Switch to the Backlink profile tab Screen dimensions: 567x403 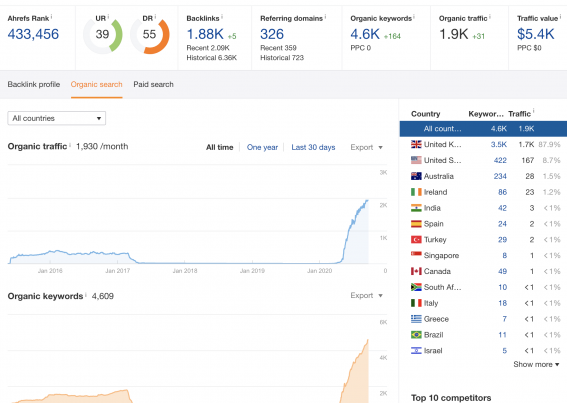34,84
